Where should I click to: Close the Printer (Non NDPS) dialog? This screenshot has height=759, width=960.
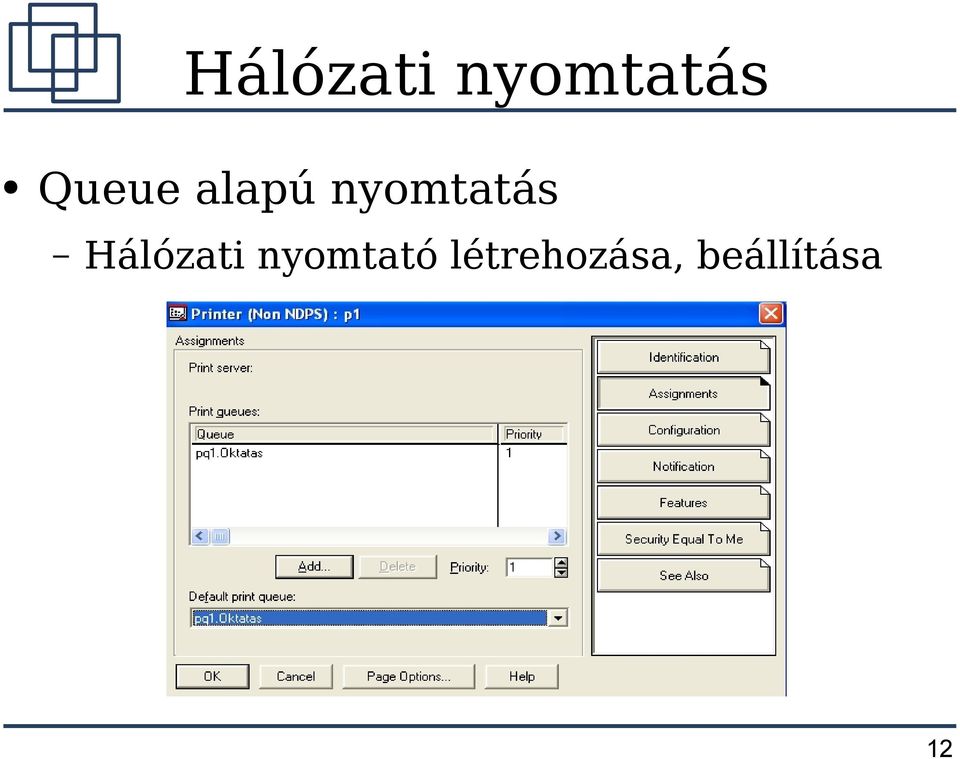770,313
